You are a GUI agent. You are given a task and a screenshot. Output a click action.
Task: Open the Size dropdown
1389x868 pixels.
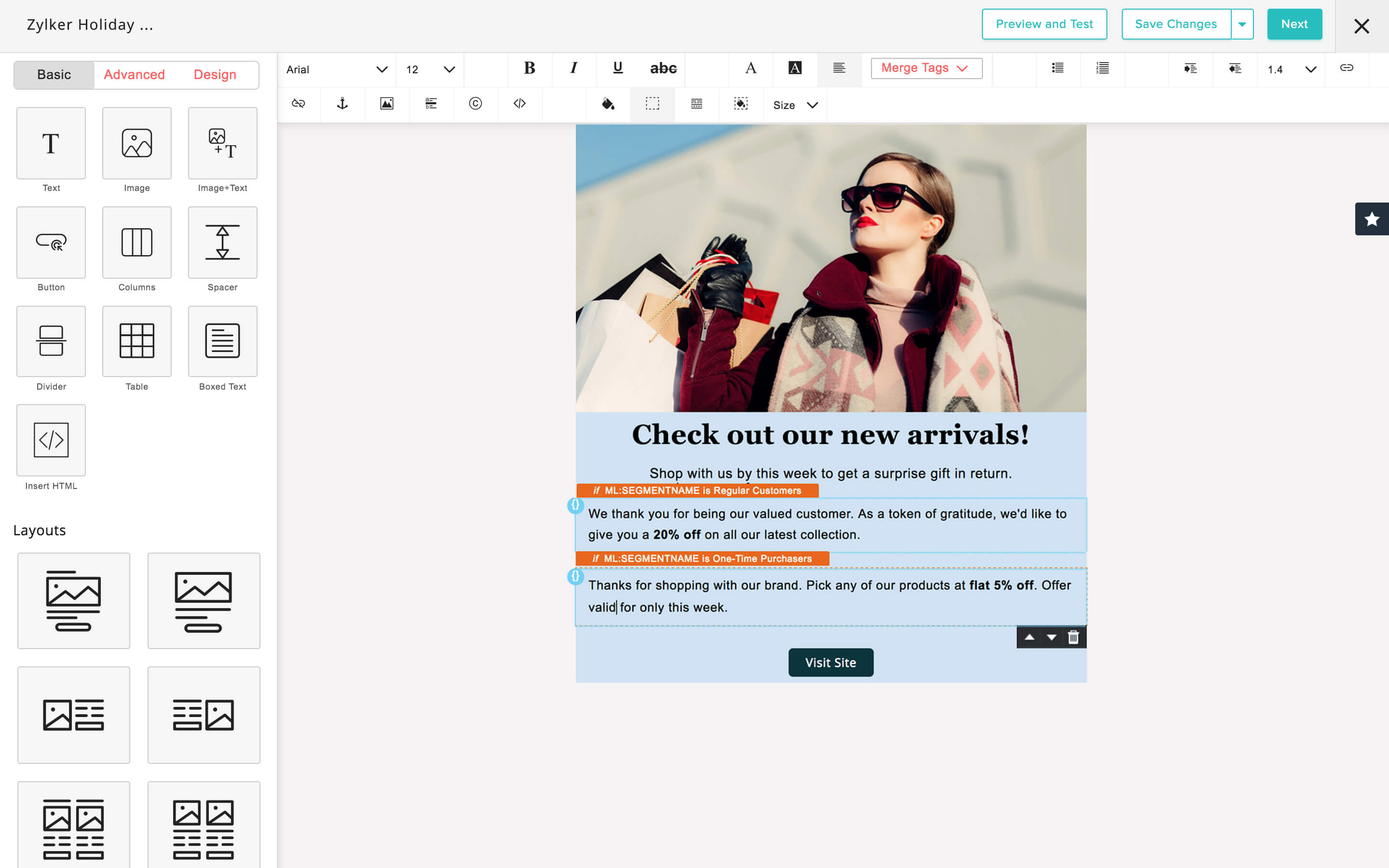click(795, 105)
